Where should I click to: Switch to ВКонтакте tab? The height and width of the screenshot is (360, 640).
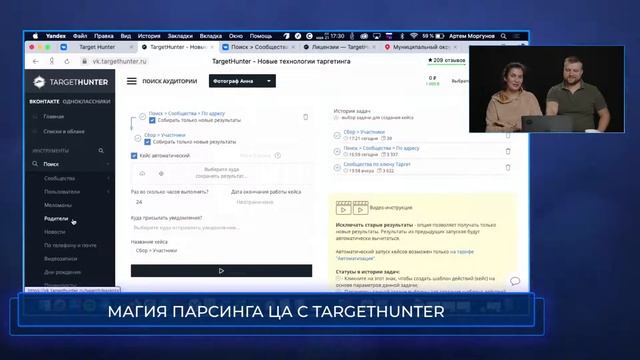pyautogui.click(x=44, y=102)
